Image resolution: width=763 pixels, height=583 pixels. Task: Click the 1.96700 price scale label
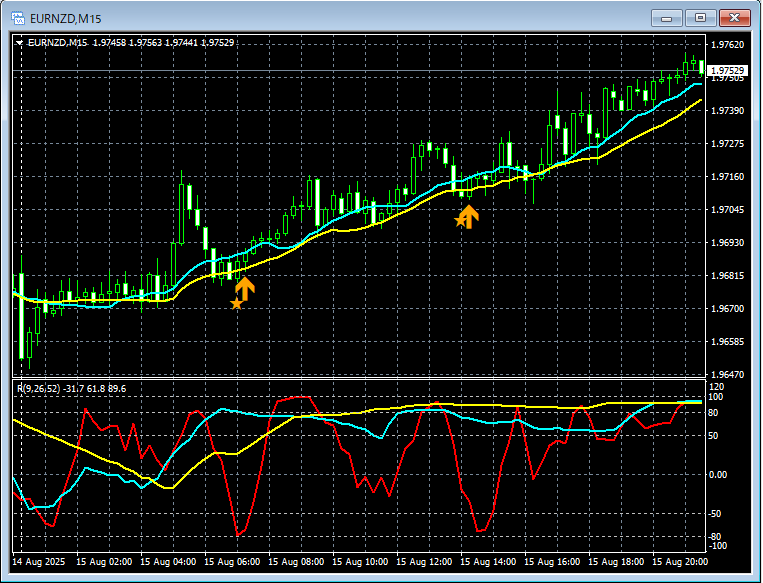[x=727, y=309]
